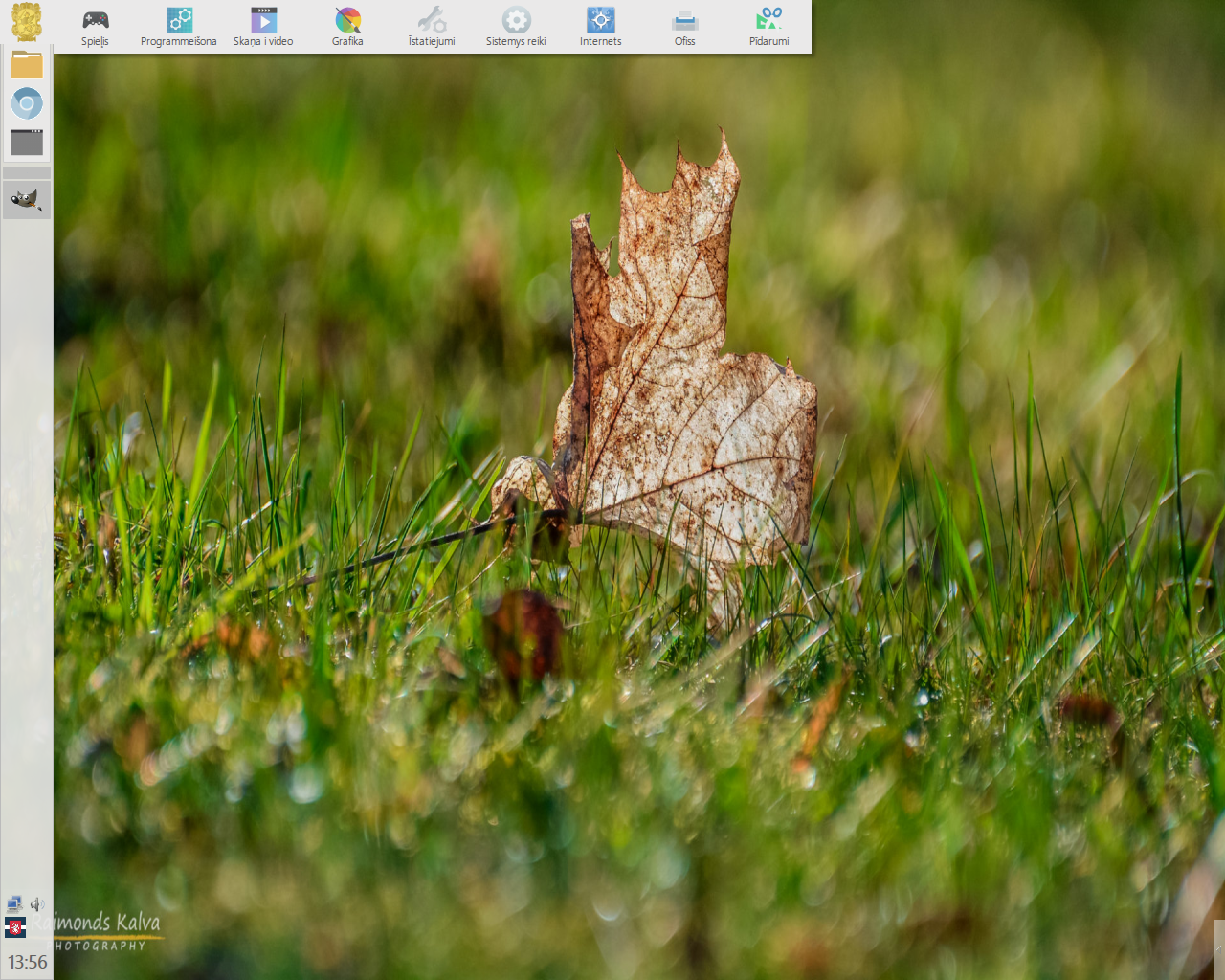Open the Ofiss category

tap(684, 27)
